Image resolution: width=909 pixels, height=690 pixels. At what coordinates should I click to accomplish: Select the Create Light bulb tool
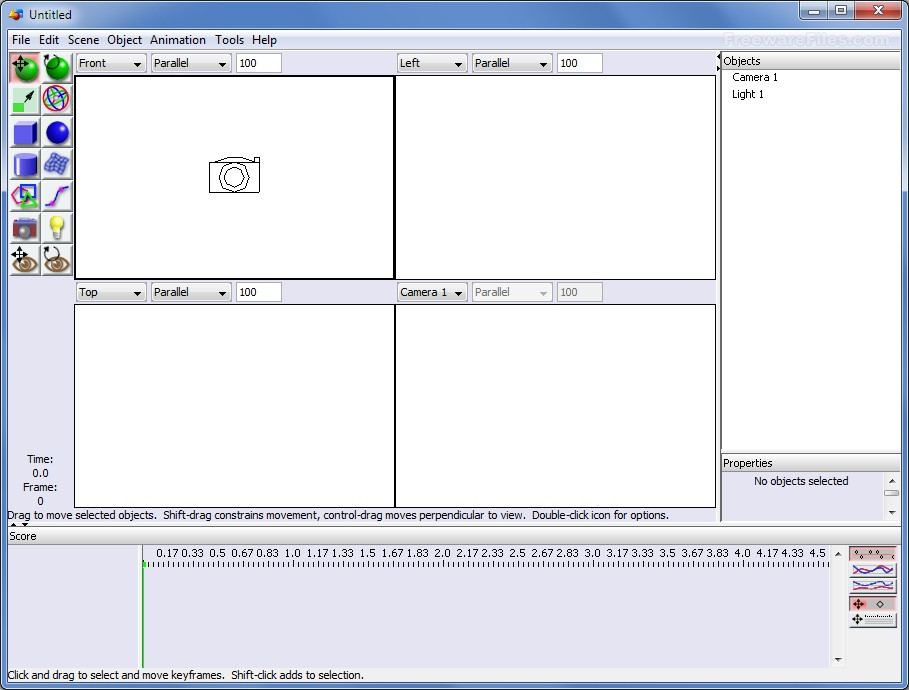(56, 228)
